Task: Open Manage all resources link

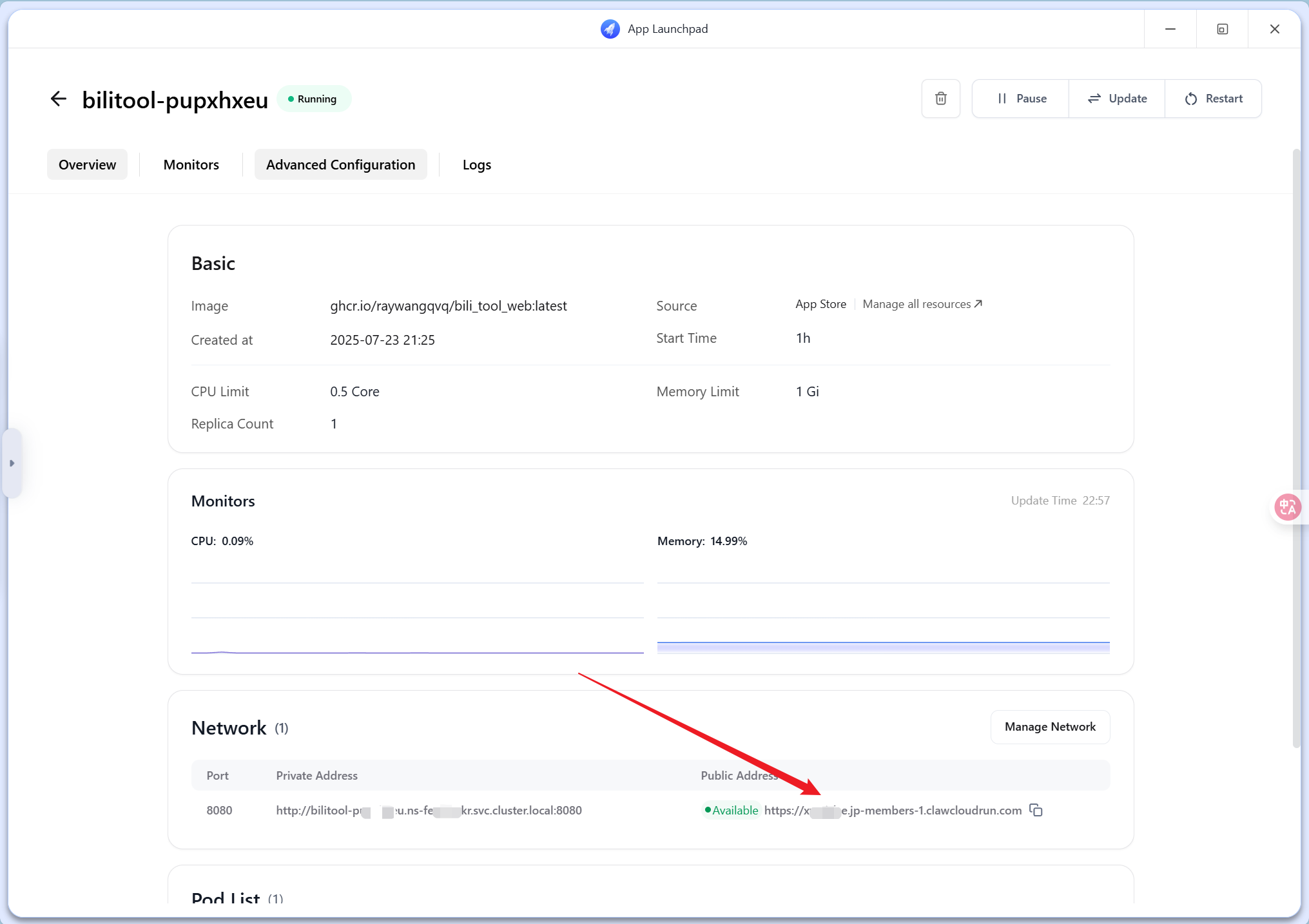Action: coord(916,304)
